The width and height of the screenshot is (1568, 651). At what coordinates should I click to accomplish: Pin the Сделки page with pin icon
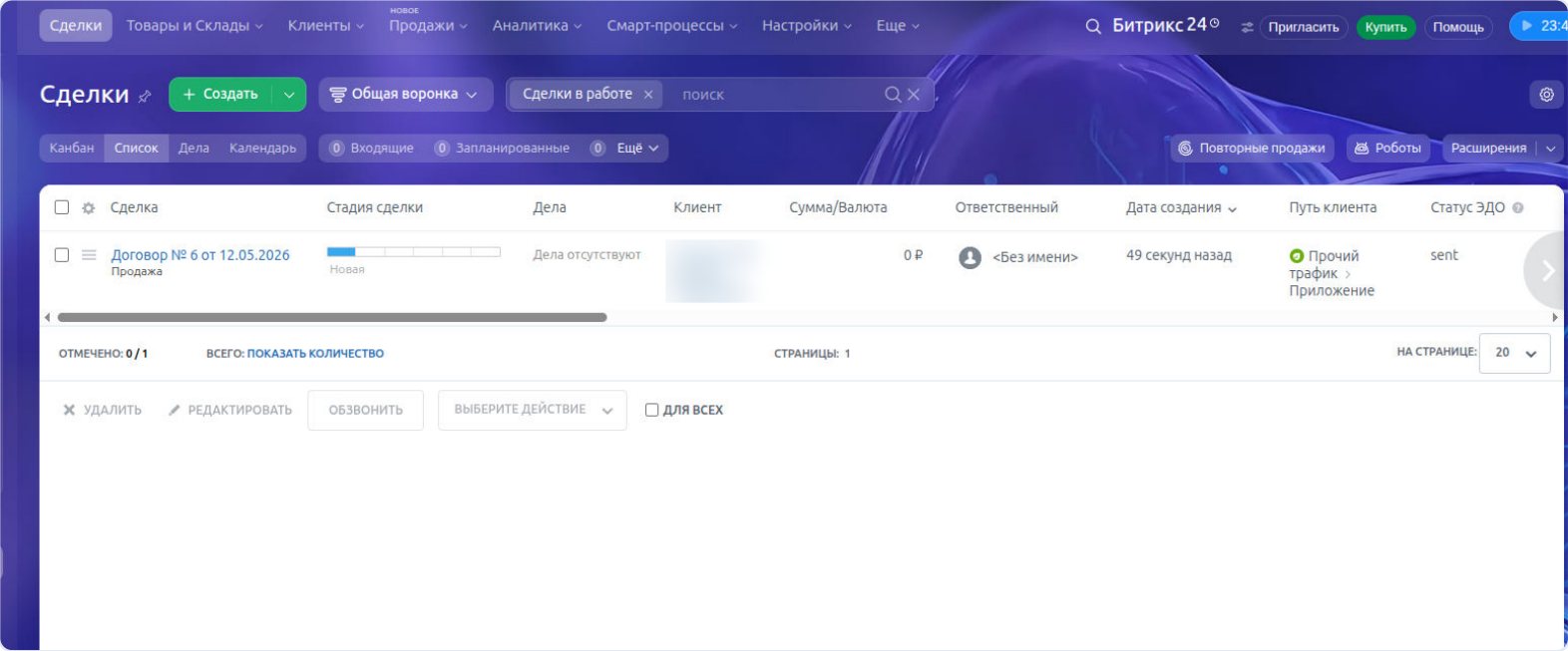click(145, 96)
